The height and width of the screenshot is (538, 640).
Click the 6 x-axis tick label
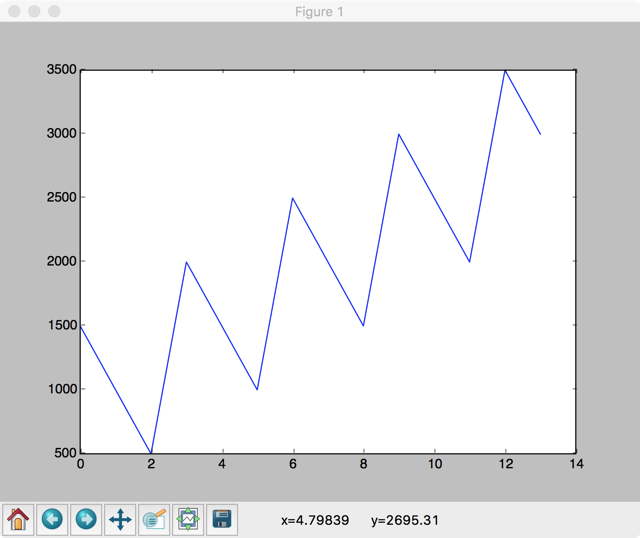coord(293,464)
